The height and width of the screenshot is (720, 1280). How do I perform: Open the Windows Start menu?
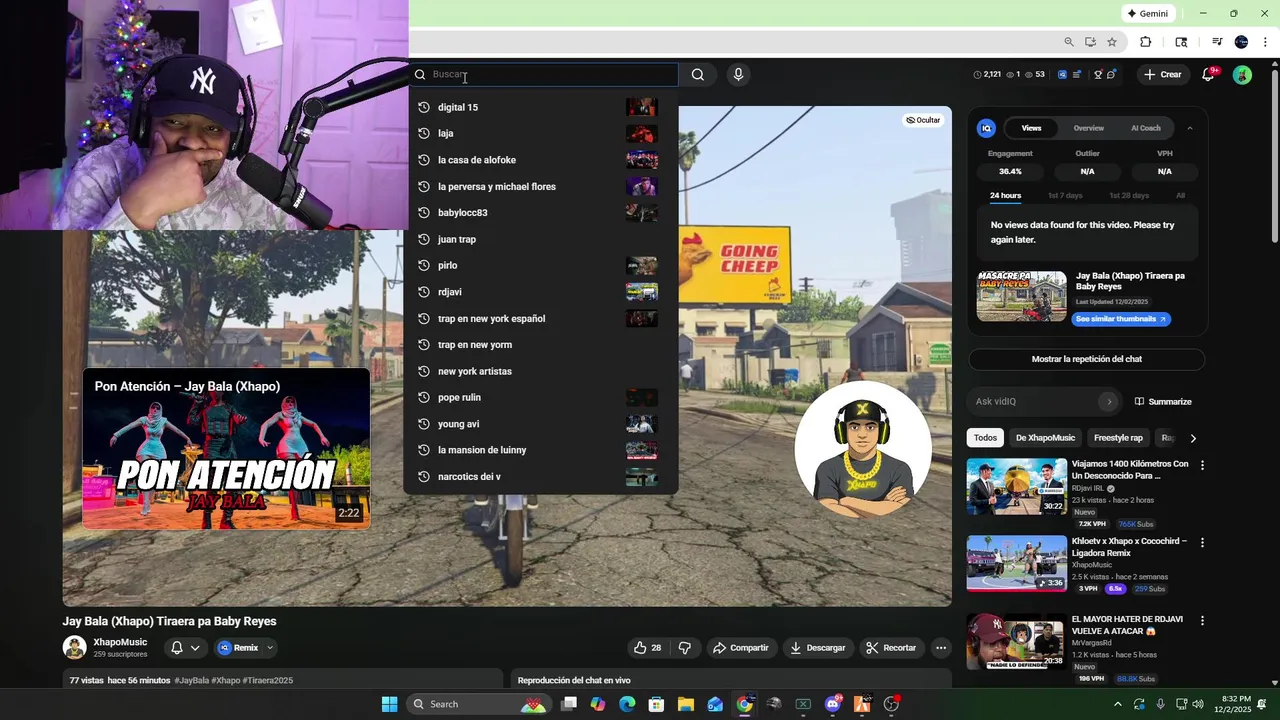[389, 704]
